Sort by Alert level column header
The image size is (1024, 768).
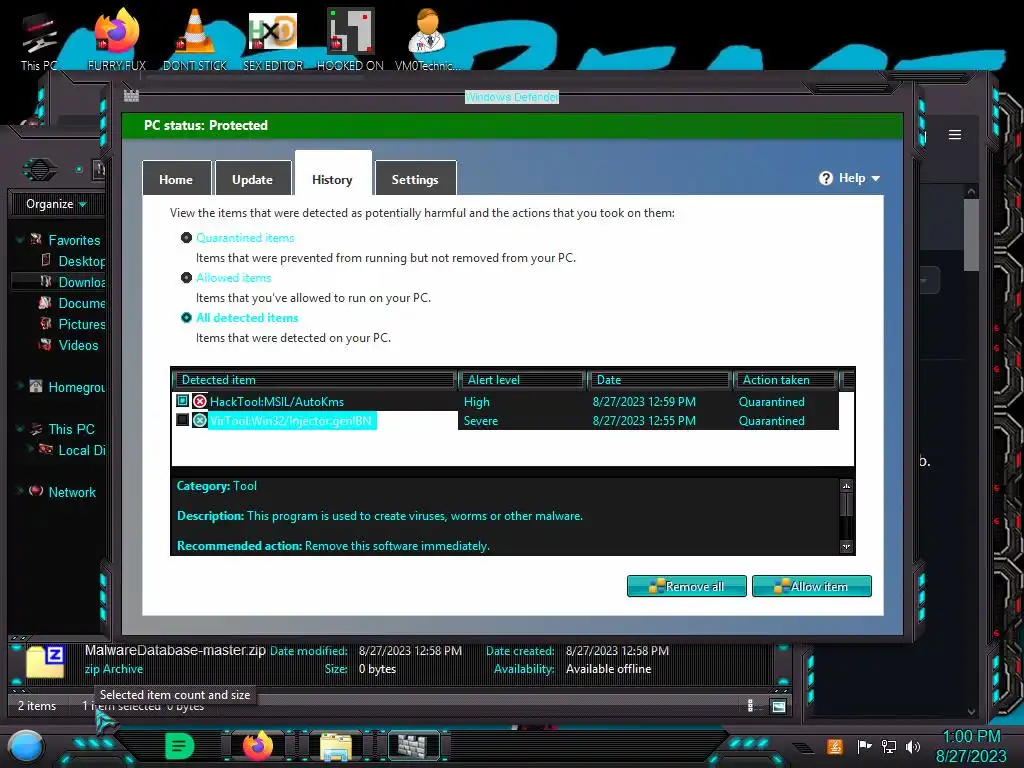[522, 380]
